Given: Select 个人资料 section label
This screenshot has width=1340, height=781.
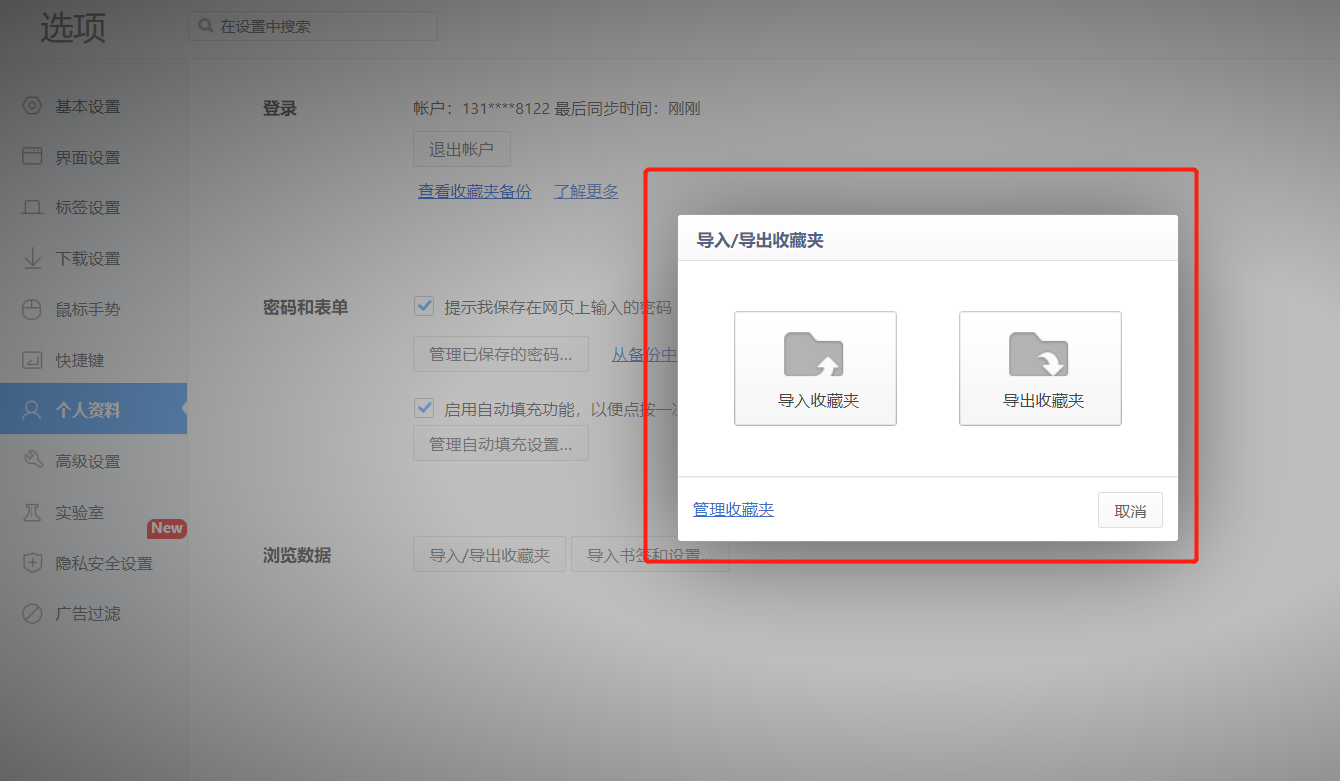Looking at the screenshot, I should pyautogui.click(x=87, y=410).
